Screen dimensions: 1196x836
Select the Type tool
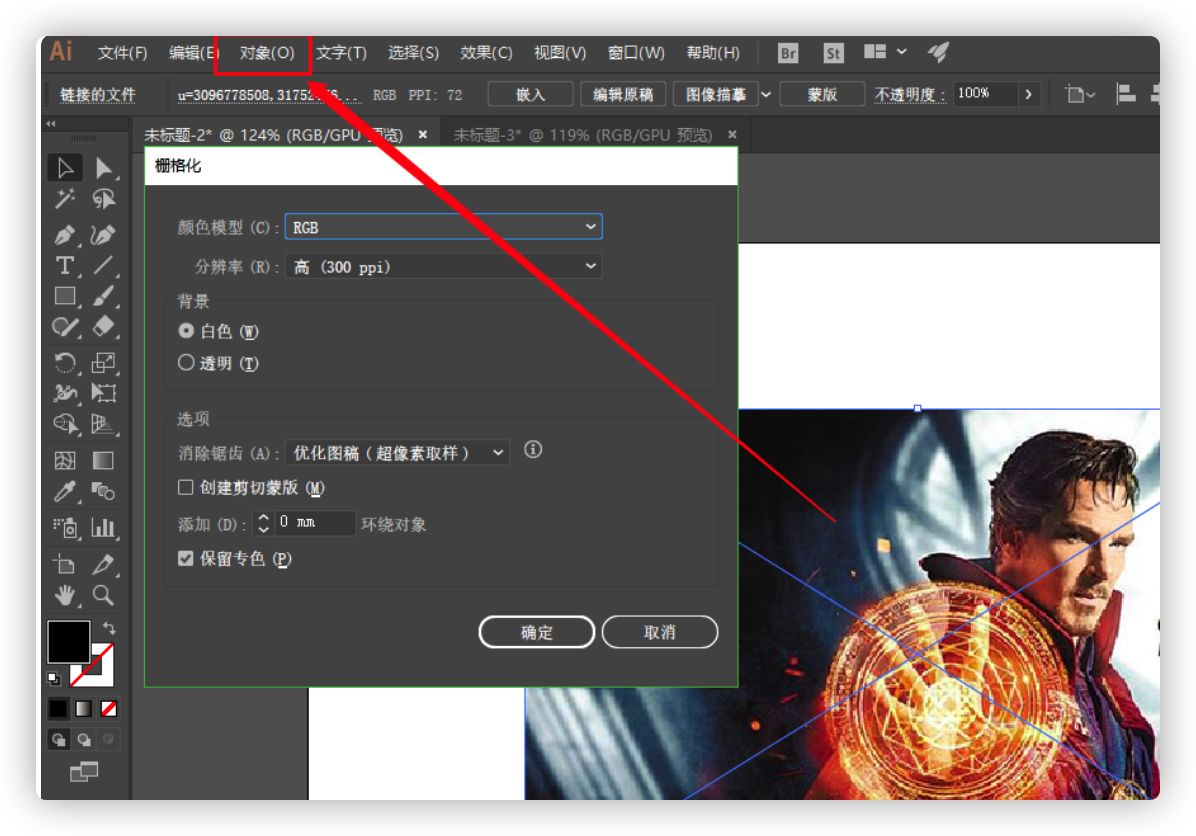point(65,265)
